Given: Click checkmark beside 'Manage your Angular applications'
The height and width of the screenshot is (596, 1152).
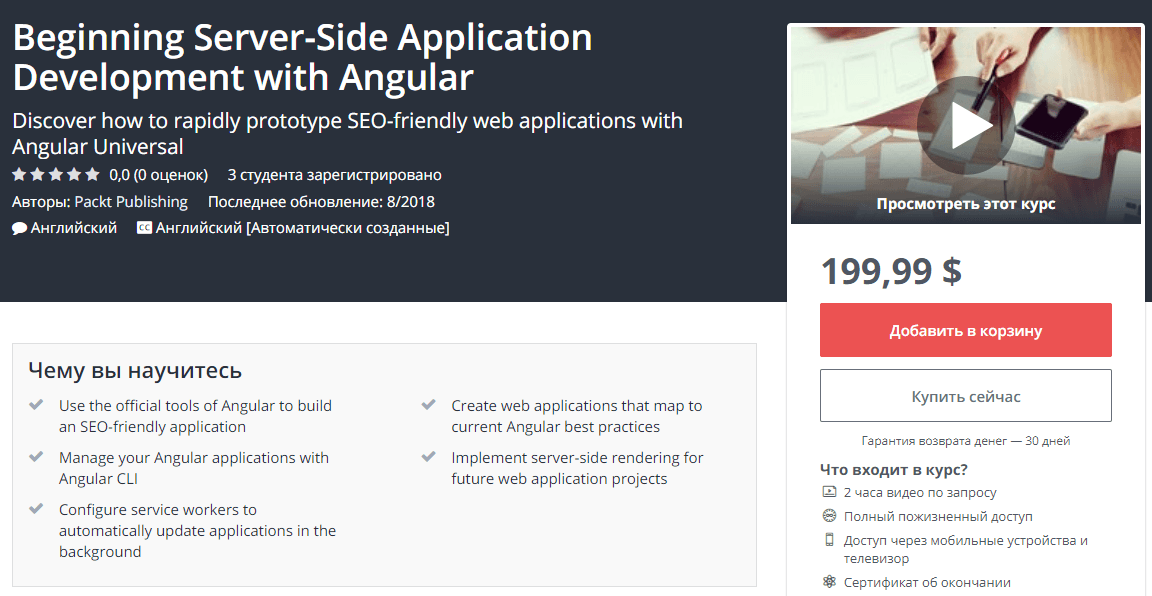Looking at the screenshot, I should (35, 457).
